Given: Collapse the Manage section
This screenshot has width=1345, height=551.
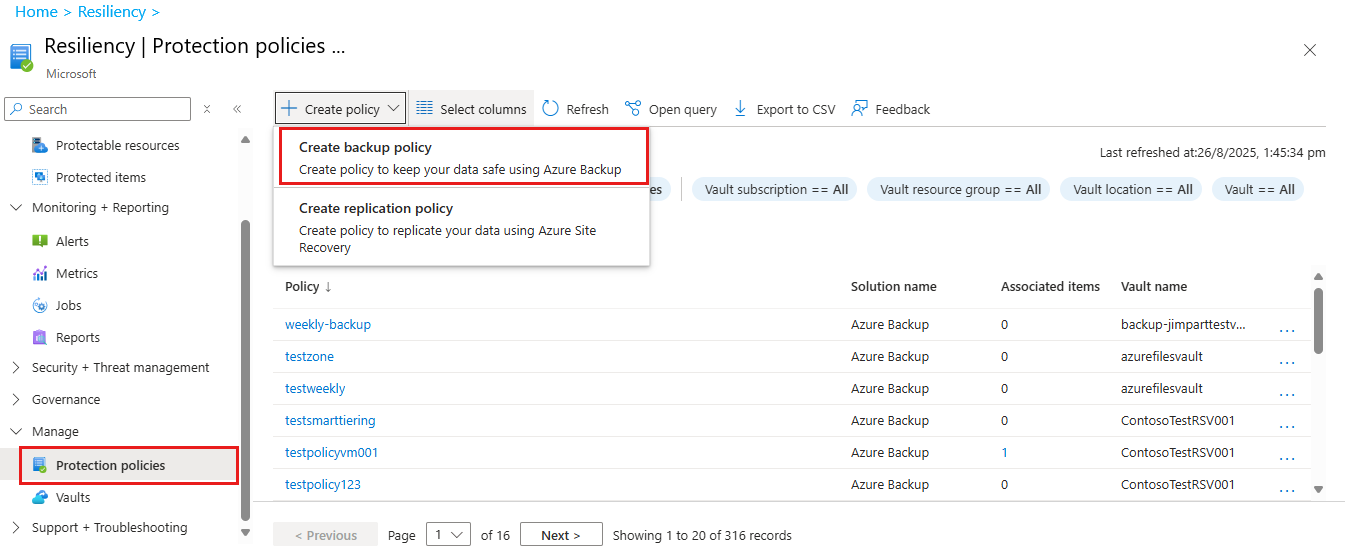Looking at the screenshot, I should coord(15,431).
